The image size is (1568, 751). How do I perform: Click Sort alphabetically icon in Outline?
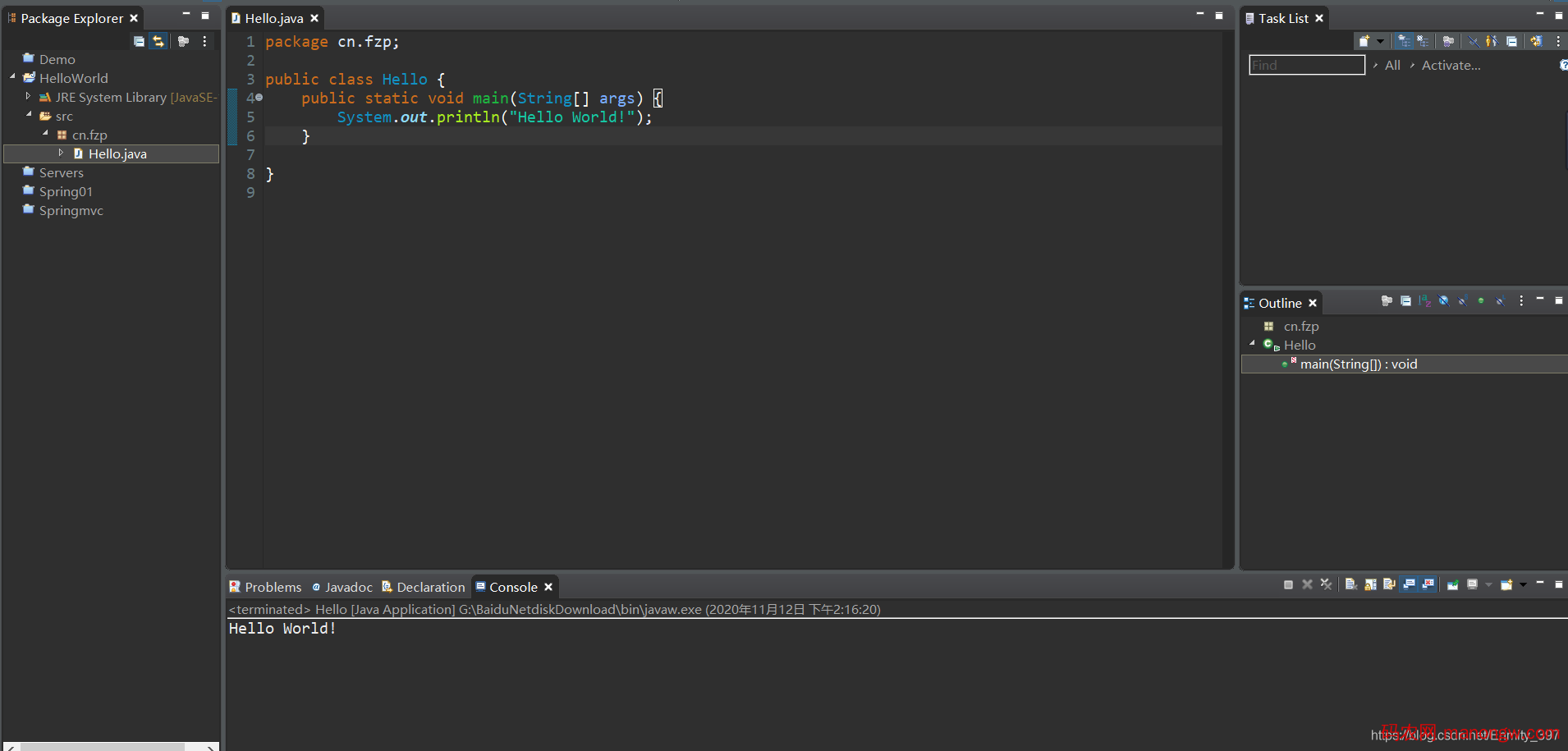[x=1424, y=301]
